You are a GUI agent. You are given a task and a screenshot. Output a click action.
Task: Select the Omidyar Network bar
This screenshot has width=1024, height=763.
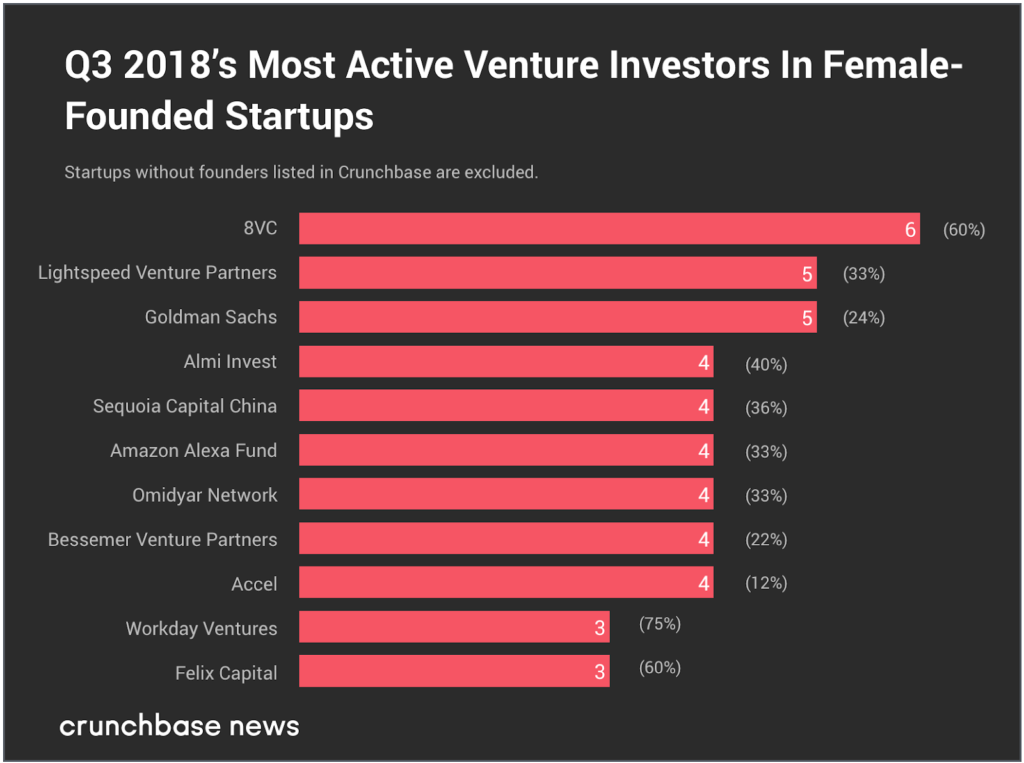[505, 495]
